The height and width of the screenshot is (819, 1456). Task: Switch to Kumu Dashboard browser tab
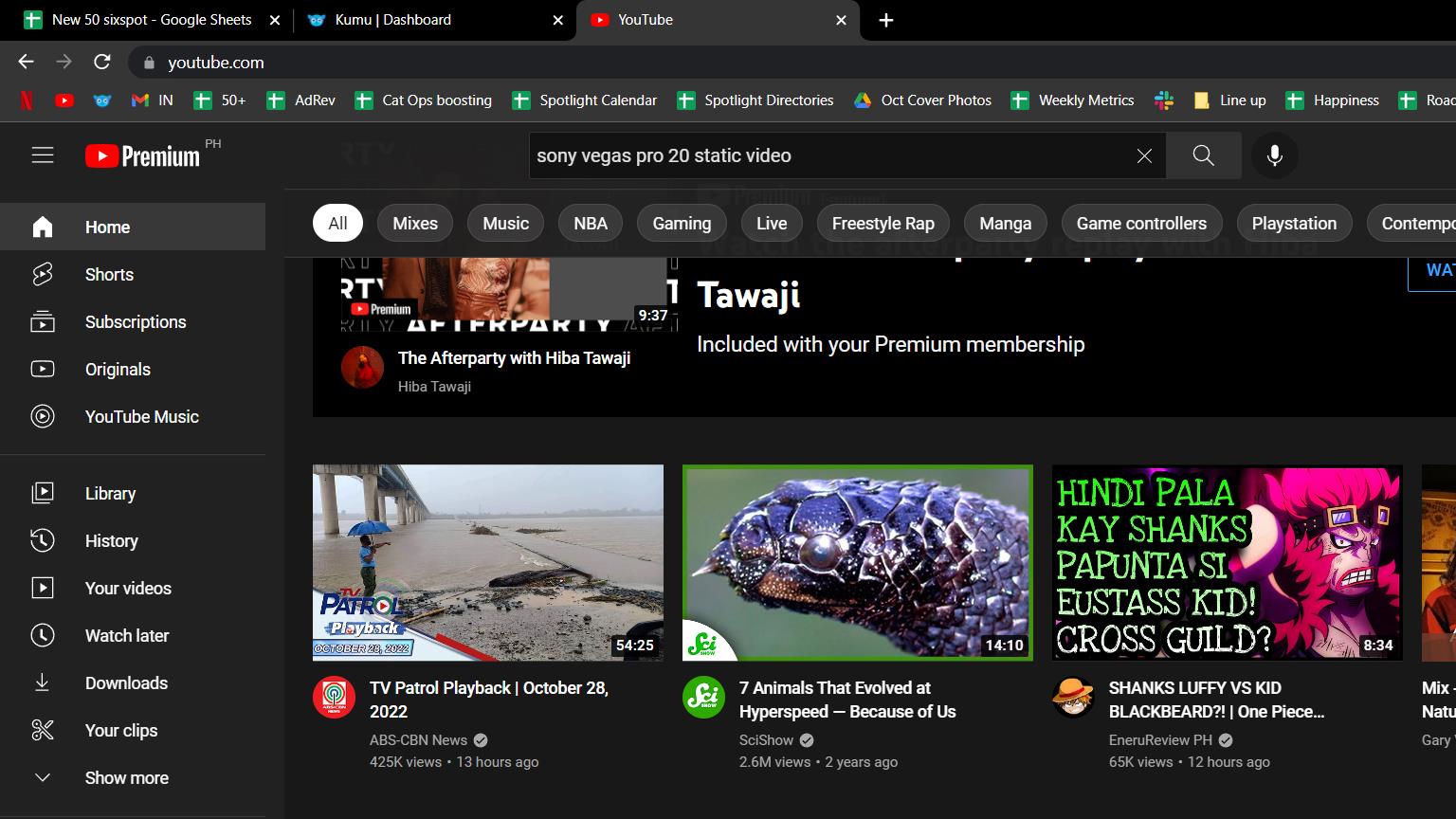(392, 20)
